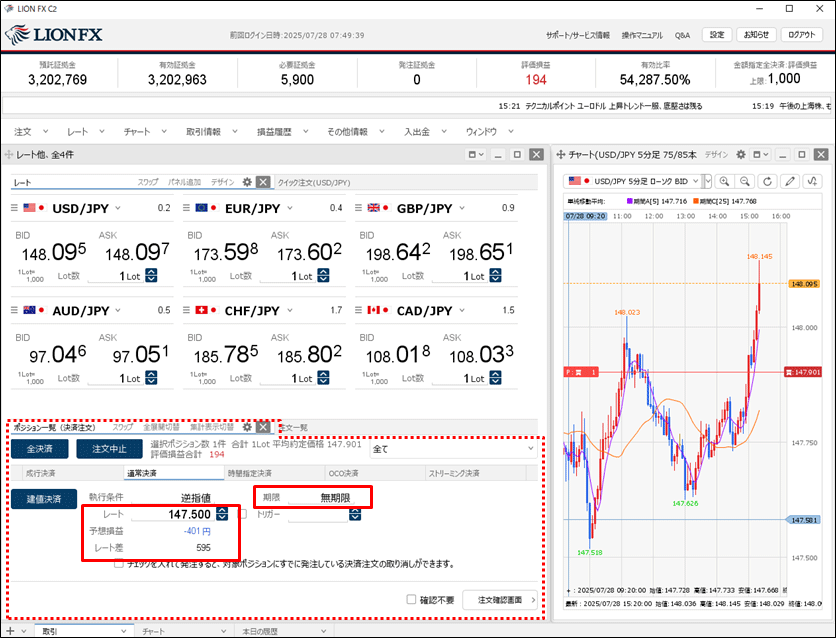The image size is (836, 638).
Task: Click the USD/JPY panel drag handle icon
Action: click(x=16, y=208)
